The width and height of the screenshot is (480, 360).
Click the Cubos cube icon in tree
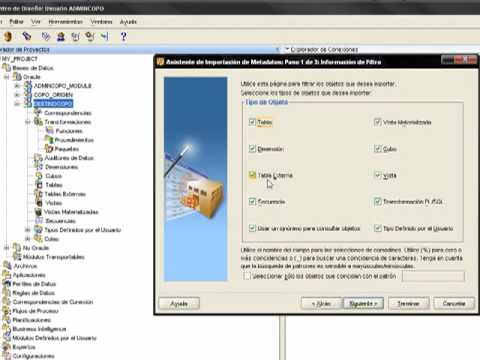(39, 176)
